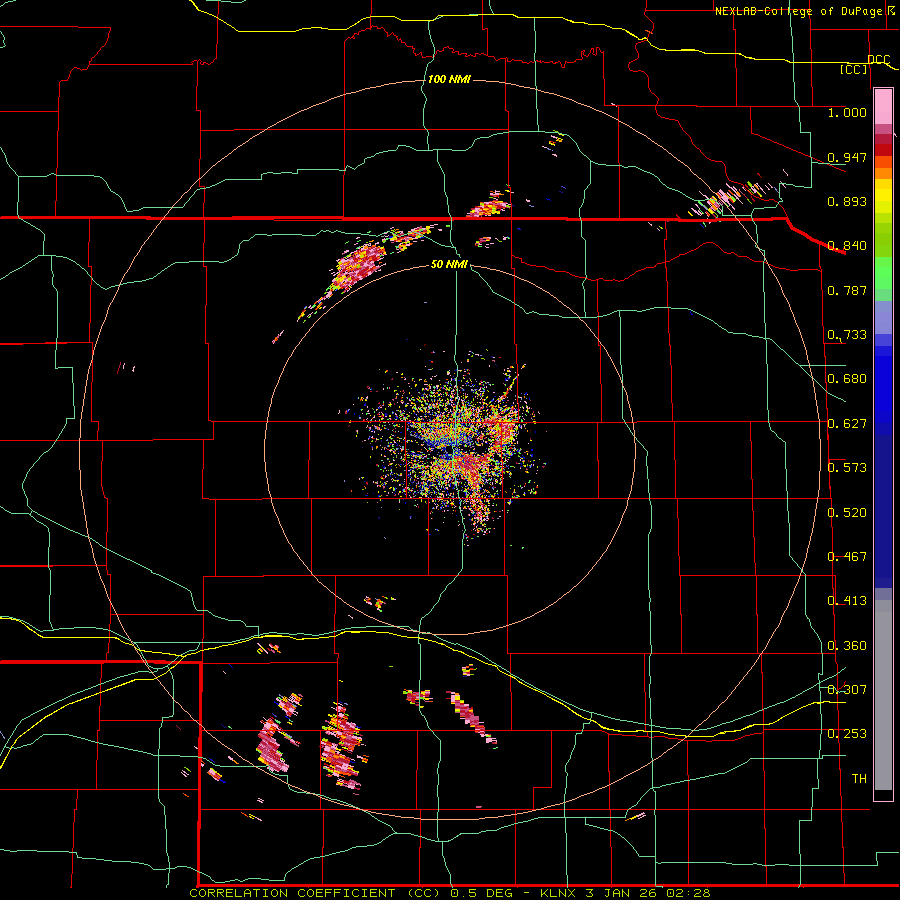900x900 pixels.
Task: Click the [CC] label above the color bar
Action: coord(853,69)
